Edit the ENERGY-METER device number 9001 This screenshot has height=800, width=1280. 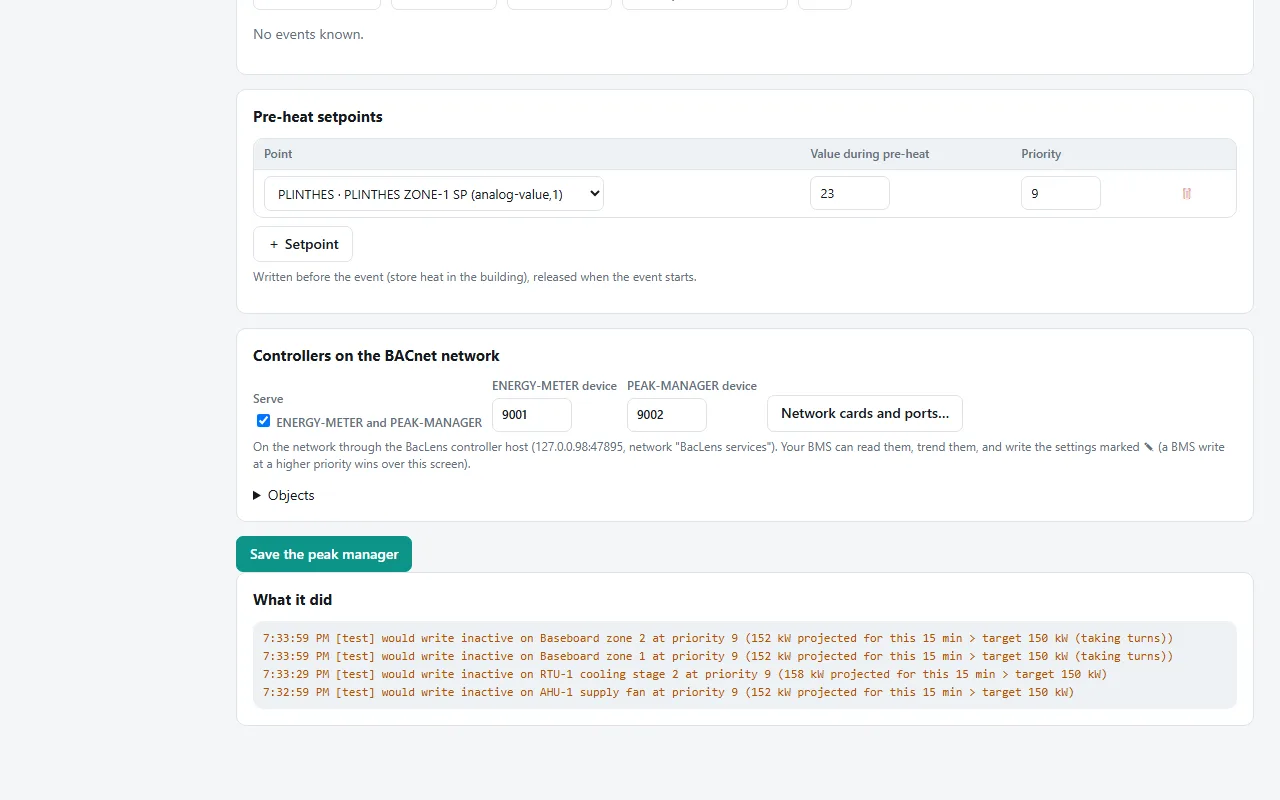pos(532,415)
